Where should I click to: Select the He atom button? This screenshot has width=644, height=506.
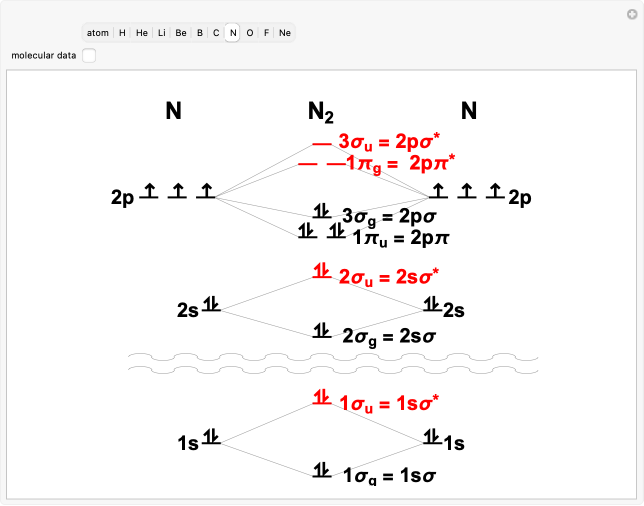(142, 33)
